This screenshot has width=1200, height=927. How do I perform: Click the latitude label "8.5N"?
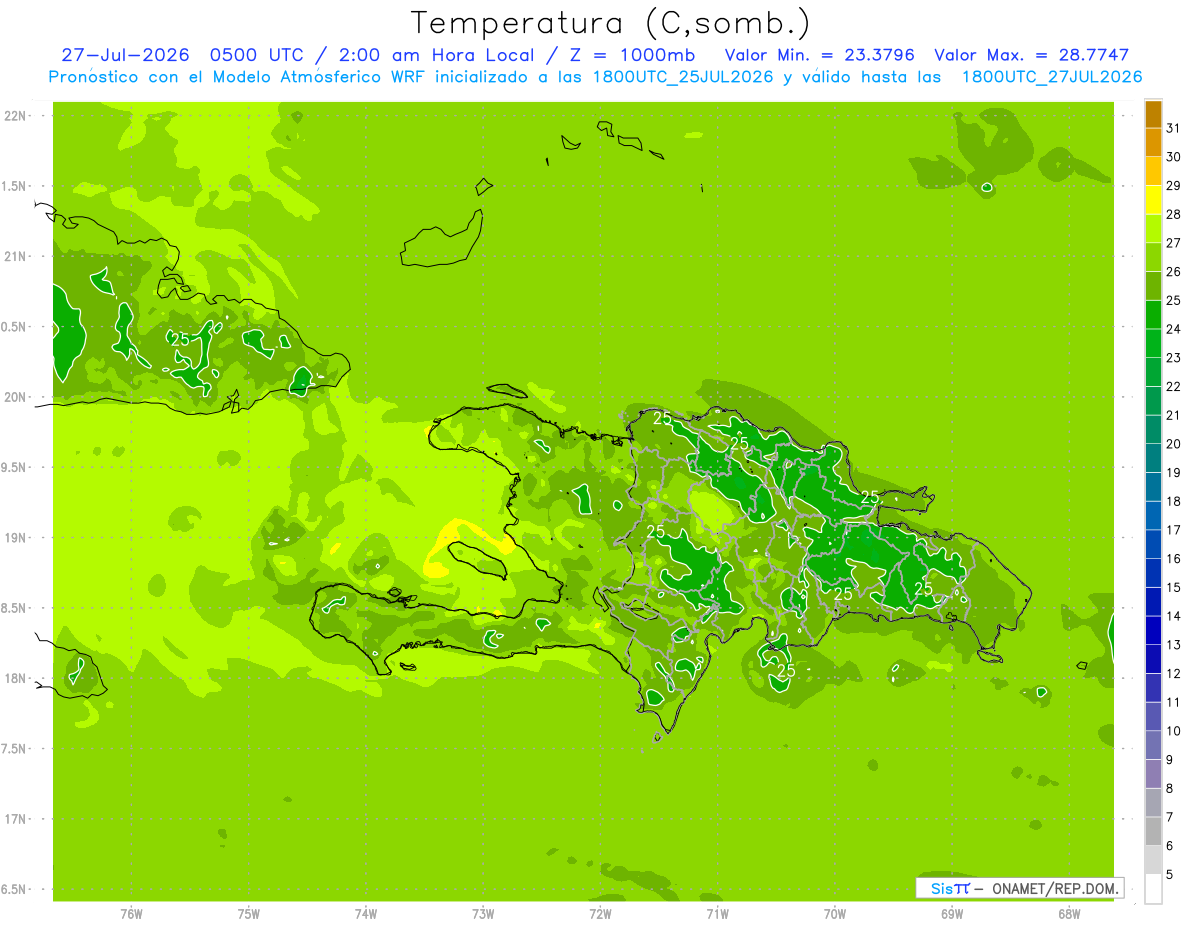(14, 608)
